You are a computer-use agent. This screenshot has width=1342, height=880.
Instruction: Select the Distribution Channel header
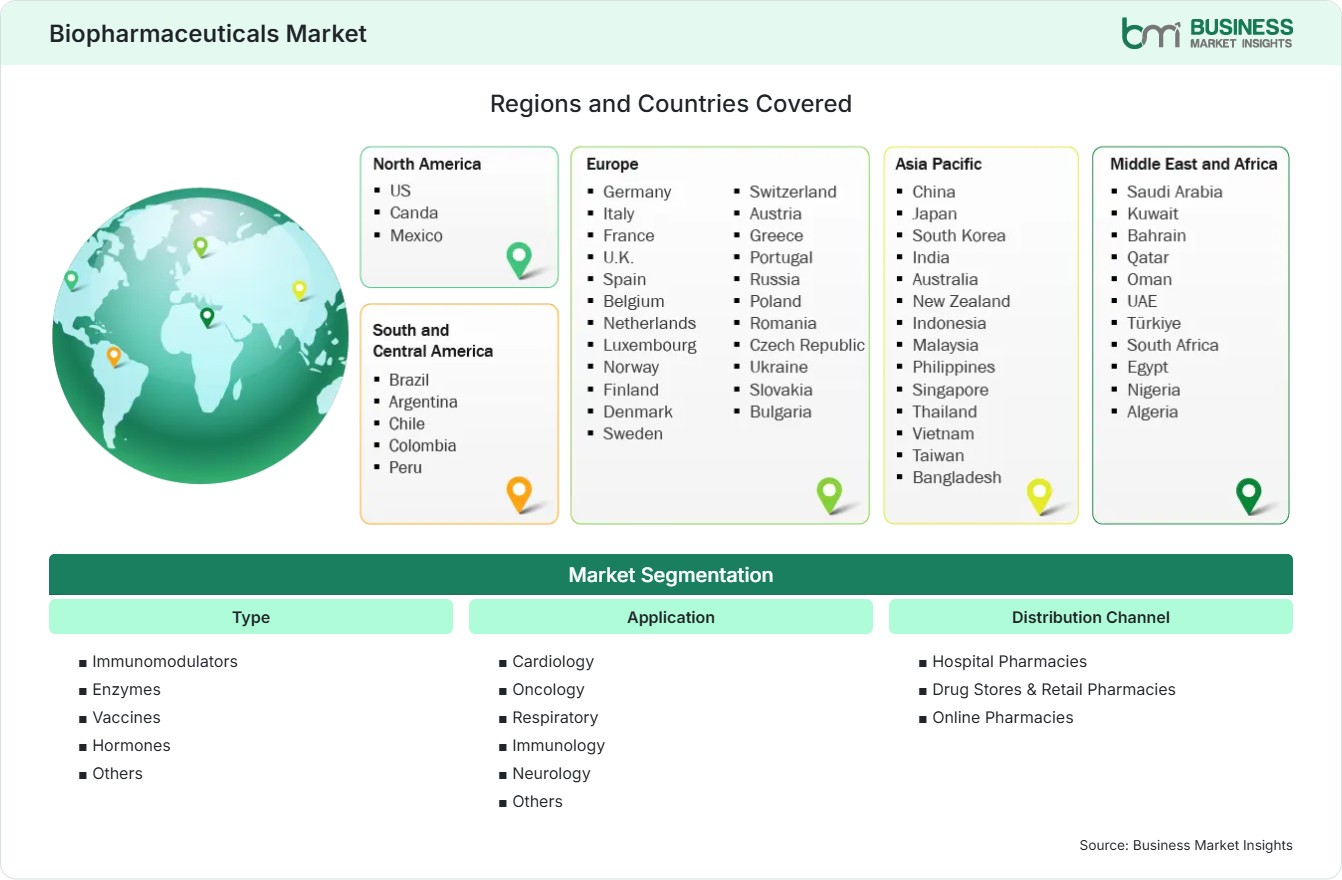[1091, 617]
